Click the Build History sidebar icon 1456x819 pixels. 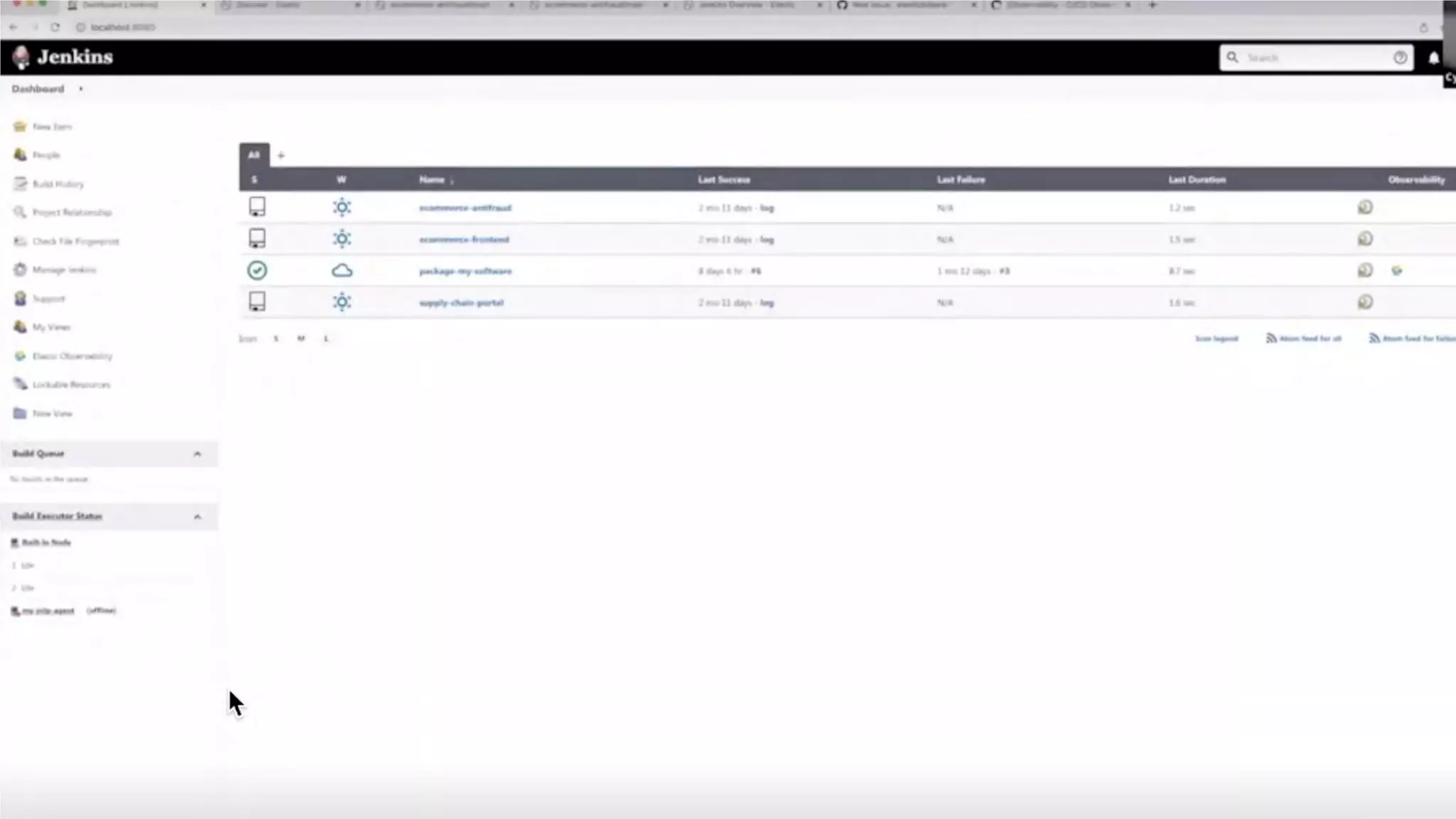pyautogui.click(x=20, y=183)
